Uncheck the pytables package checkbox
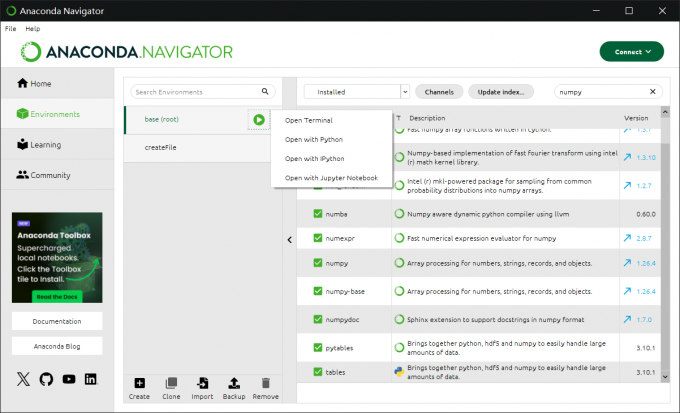680x413 pixels. click(x=318, y=347)
